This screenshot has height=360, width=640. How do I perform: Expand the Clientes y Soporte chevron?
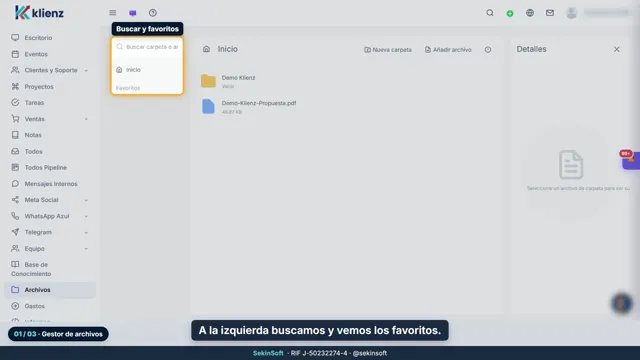click(x=86, y=71)
